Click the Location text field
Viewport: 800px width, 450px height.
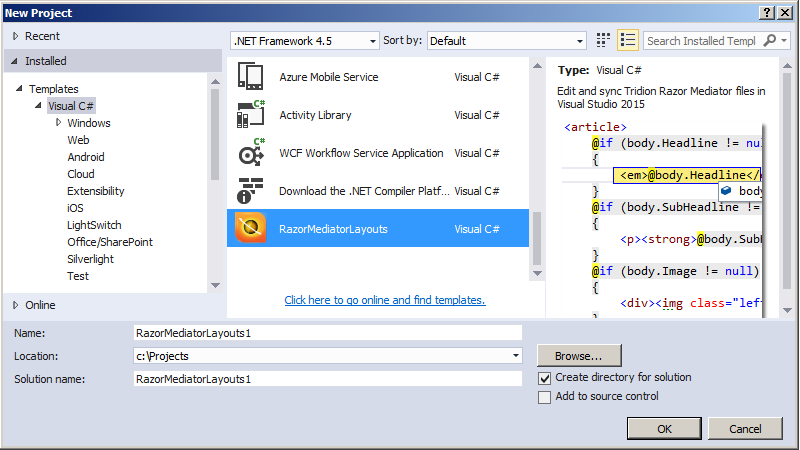321,356
